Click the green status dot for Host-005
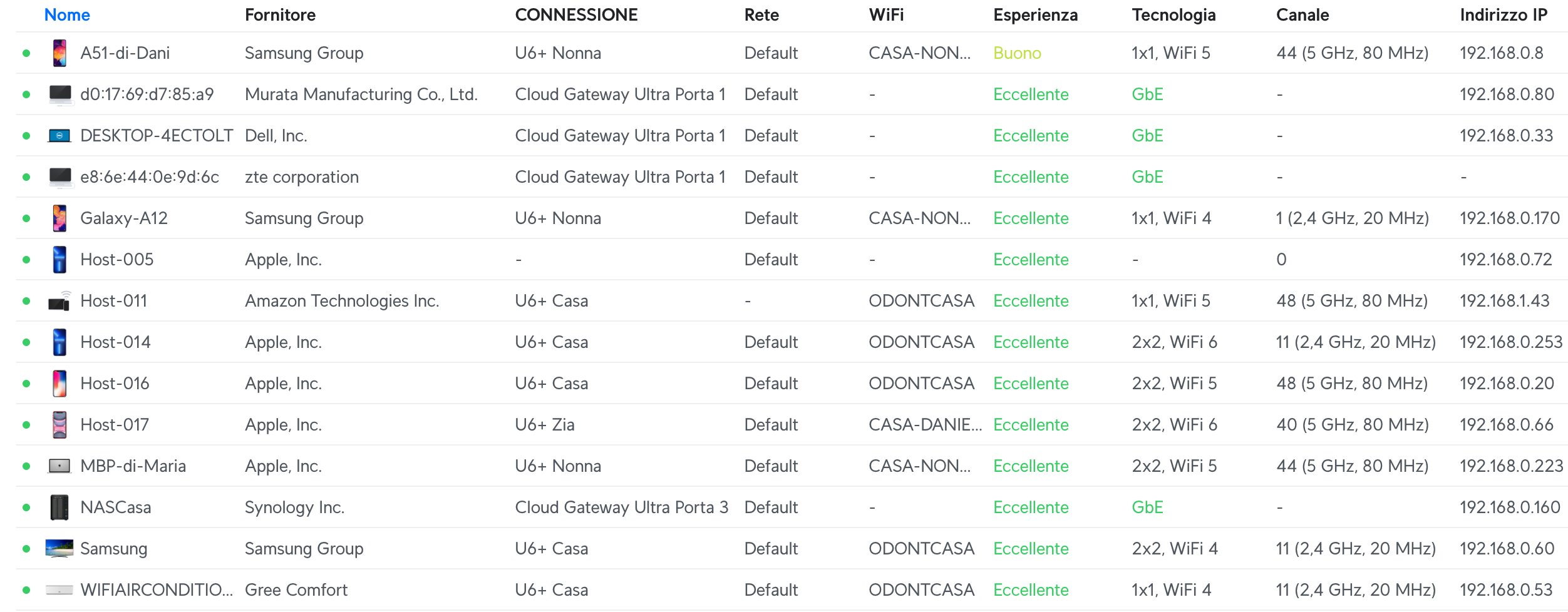 (x=26, y=260)
